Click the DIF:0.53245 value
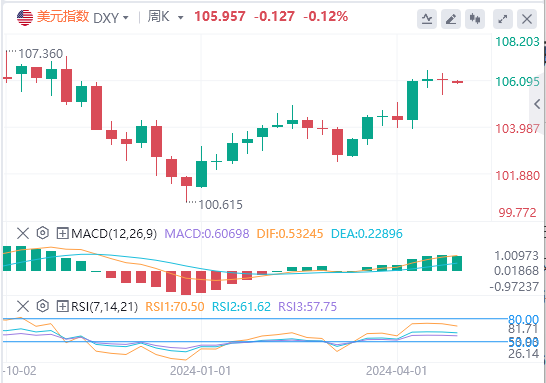Viewport: 546px width, 383px height. (290, 234)
